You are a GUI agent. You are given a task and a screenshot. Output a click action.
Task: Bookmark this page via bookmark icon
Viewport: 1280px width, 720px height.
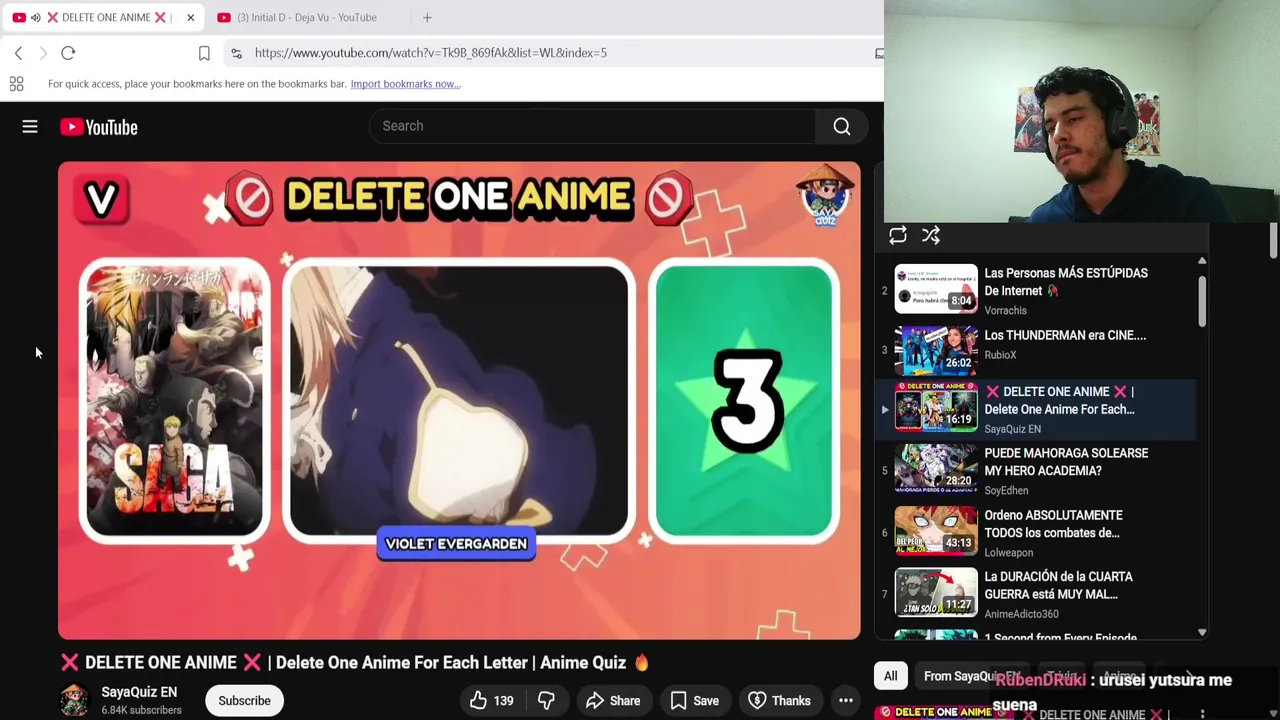204,53
